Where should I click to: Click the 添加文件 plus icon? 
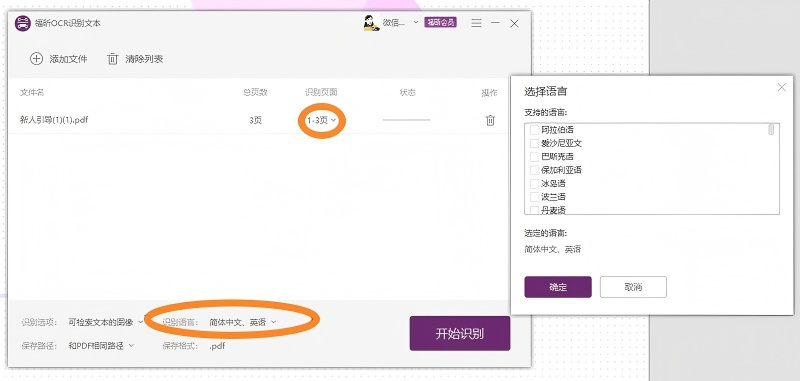pyautogui.click(x=36, y=59)
